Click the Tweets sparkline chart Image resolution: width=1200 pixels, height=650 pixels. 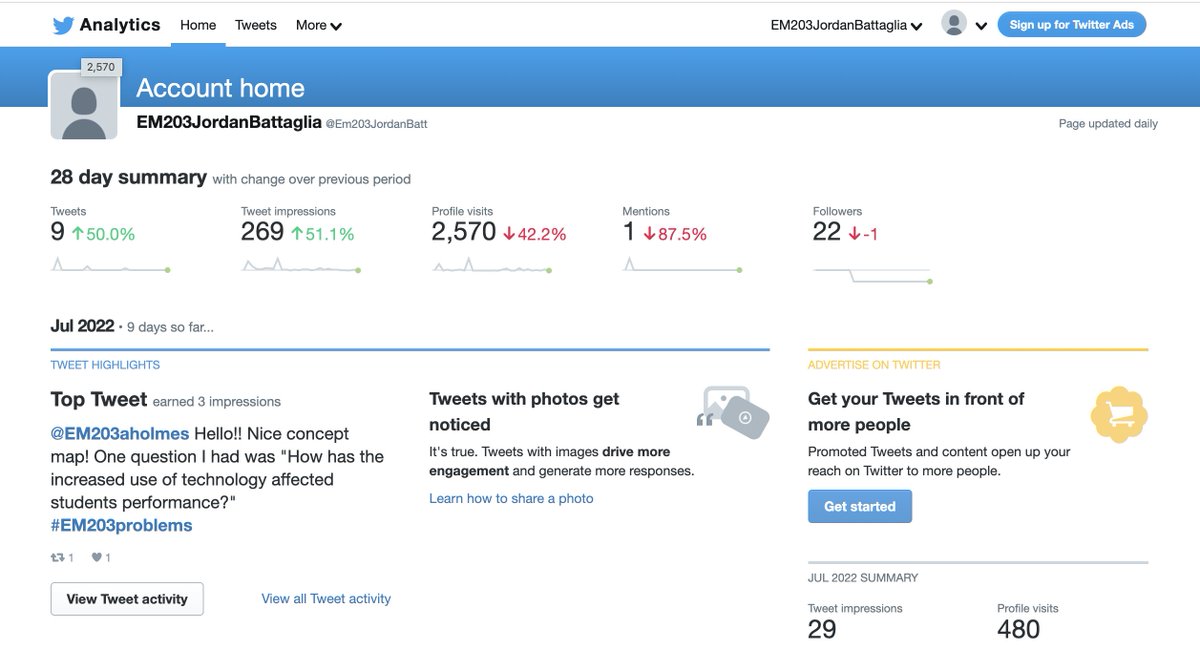coord(110,266)
